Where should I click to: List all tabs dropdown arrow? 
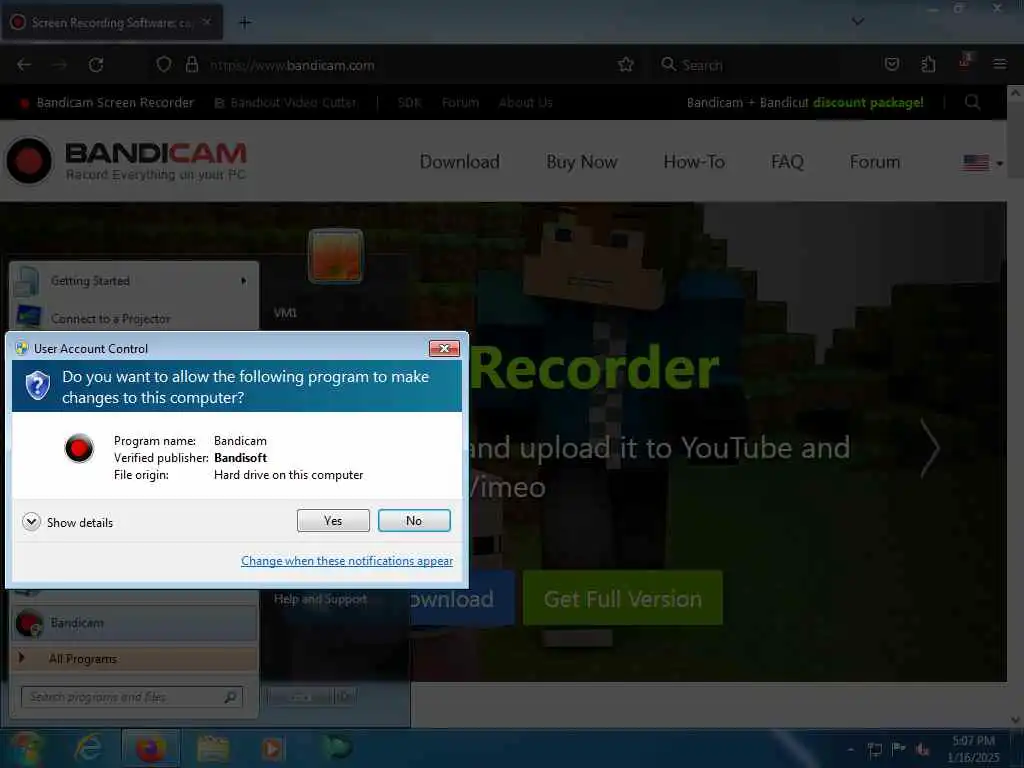pos(858,22)
